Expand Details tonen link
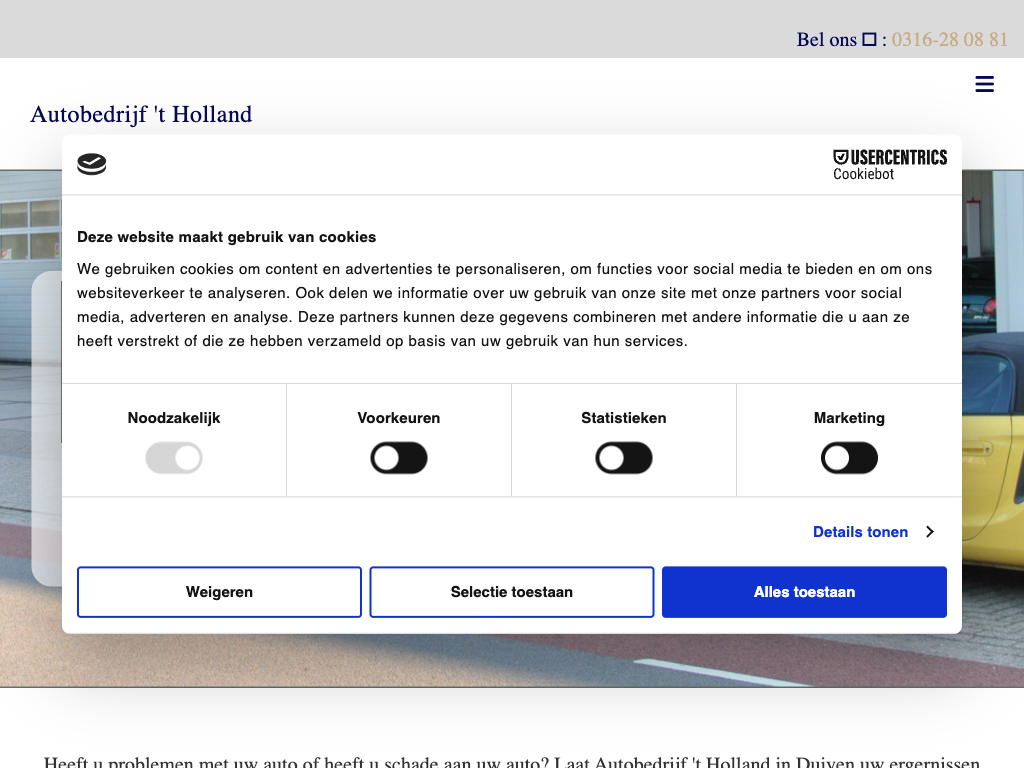Screen dimensions: 1024x768 click(860, 532)
